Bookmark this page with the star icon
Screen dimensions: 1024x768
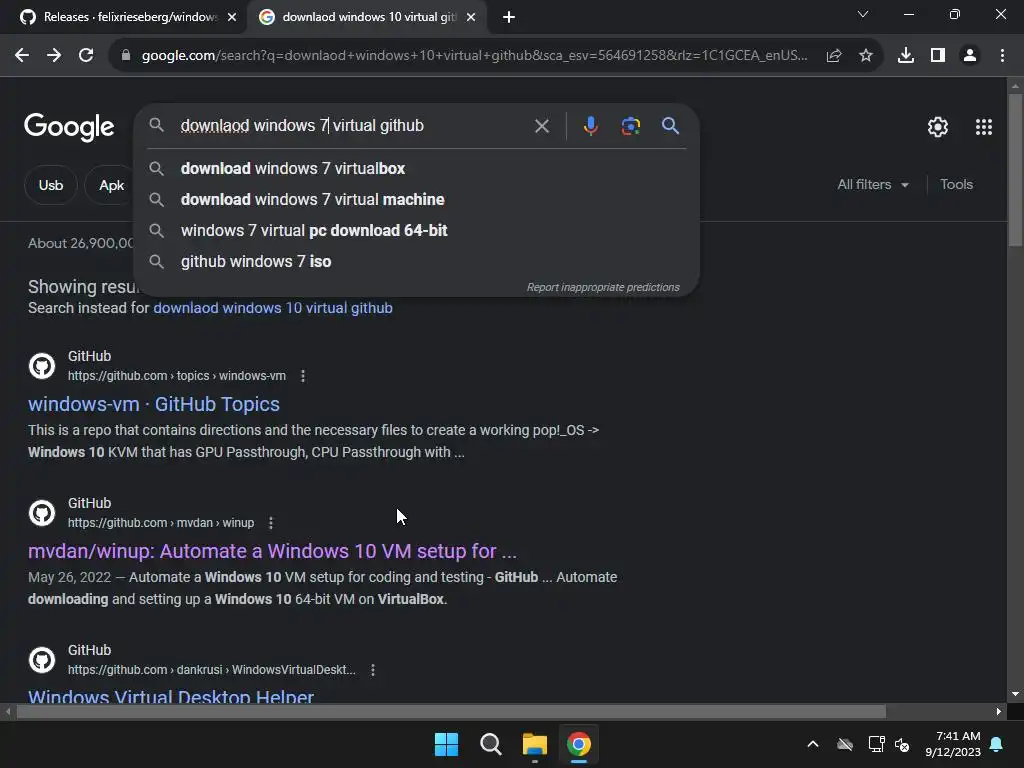point(866,56)
